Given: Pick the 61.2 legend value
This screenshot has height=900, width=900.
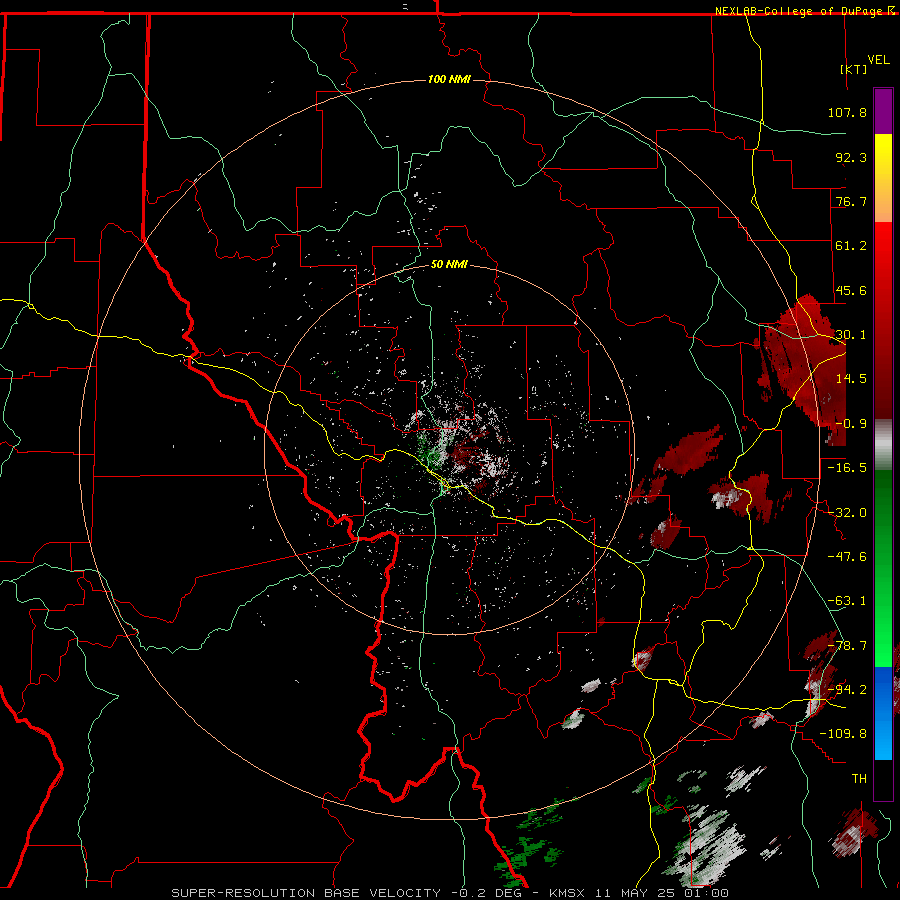Looking at the screenshot, I should [x=851, y=246].
